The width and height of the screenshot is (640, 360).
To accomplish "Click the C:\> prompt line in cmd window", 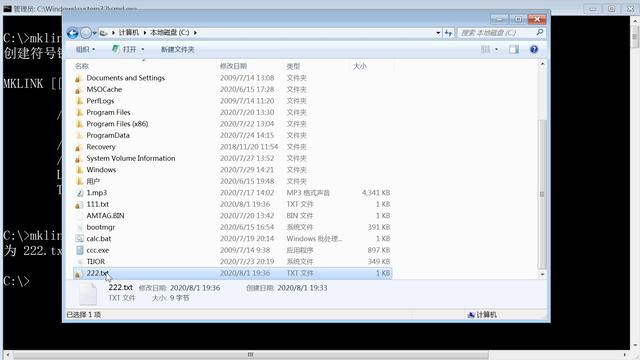I will (16, 281).
